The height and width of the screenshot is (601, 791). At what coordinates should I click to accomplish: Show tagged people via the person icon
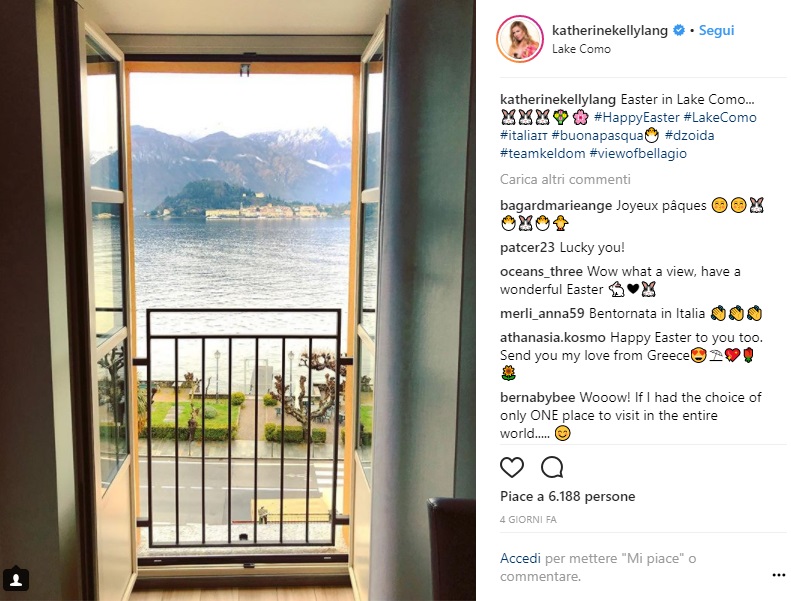[x=16, y=579]
